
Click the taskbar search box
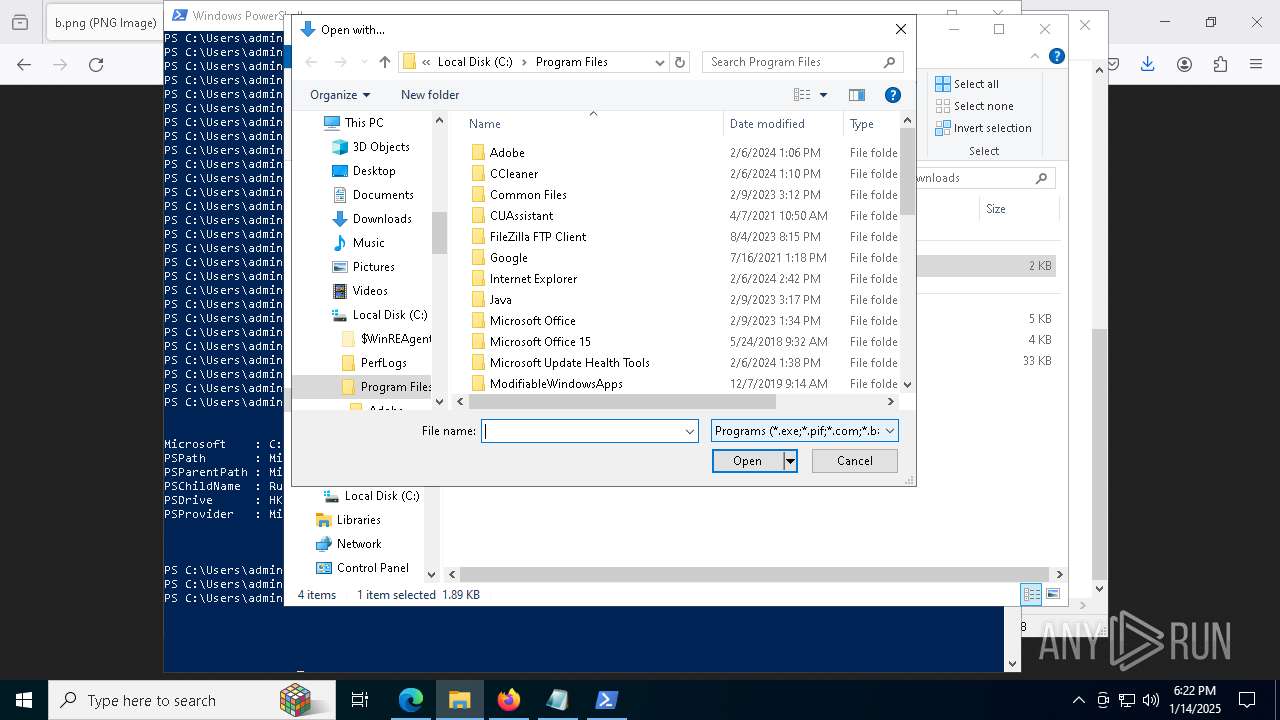(192, 700)
